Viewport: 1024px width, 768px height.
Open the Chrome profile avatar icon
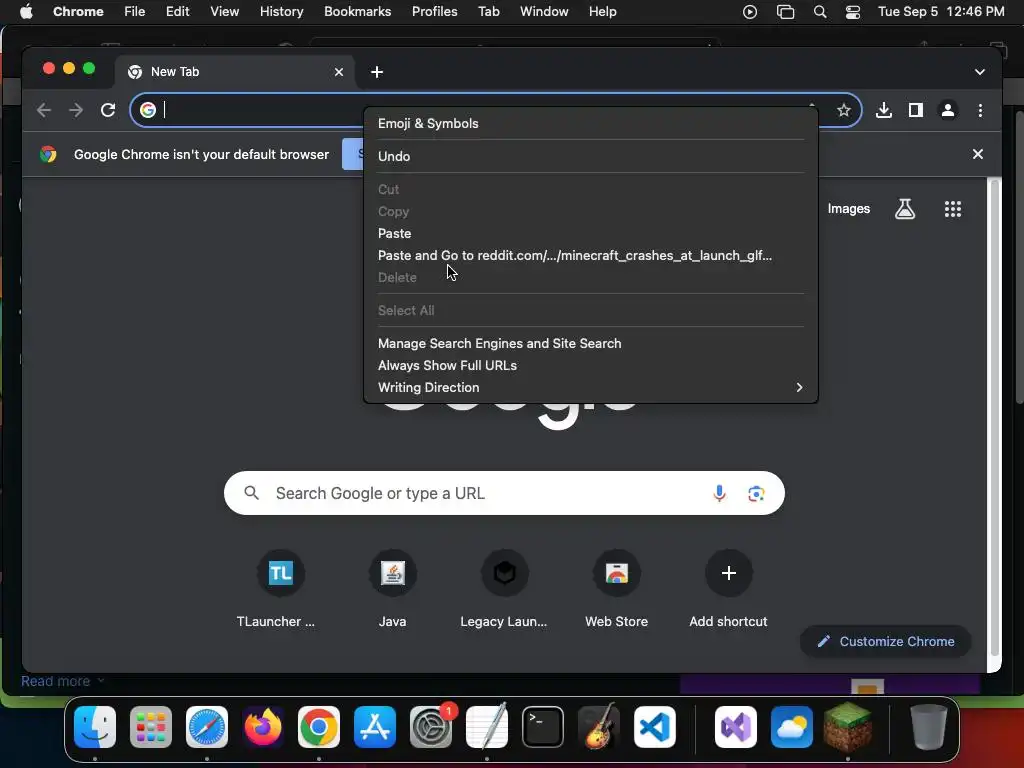pyautogui.click(x=948, y=110)
